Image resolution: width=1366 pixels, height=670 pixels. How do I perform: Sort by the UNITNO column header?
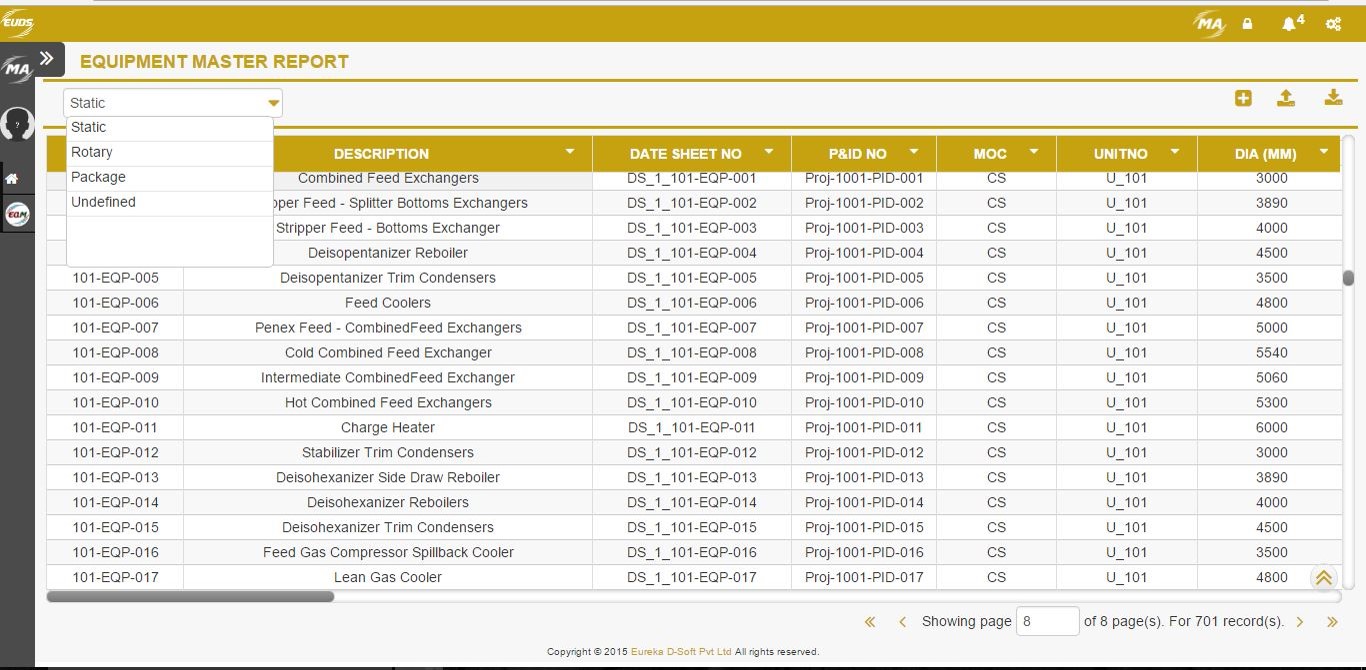click(x=1120, y=154)
